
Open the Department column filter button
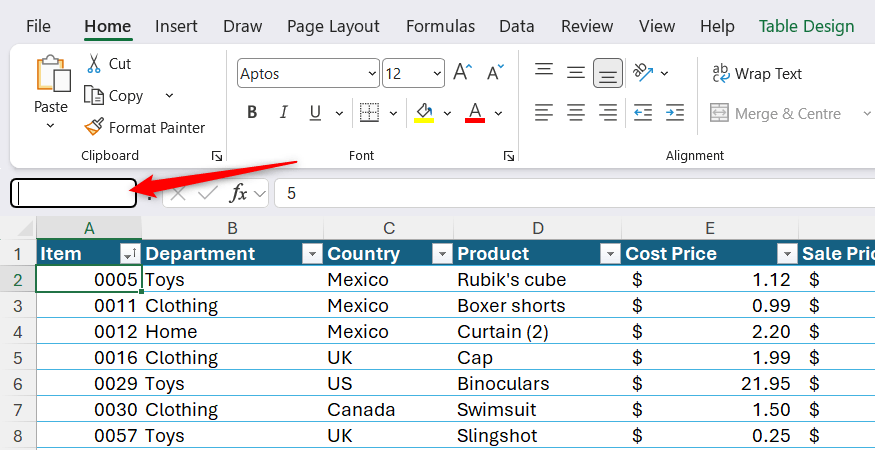click(x=312, y=254)
